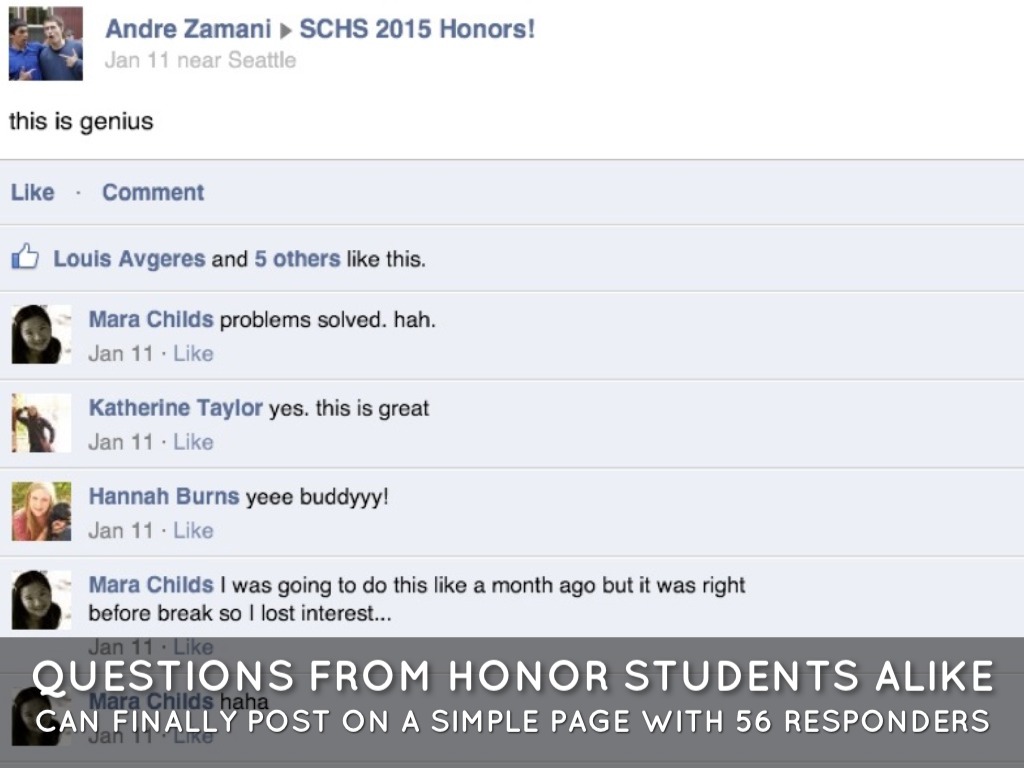Like the 'yeee buddyyy!' comment
1024x768 pixels.
point(193,530)
